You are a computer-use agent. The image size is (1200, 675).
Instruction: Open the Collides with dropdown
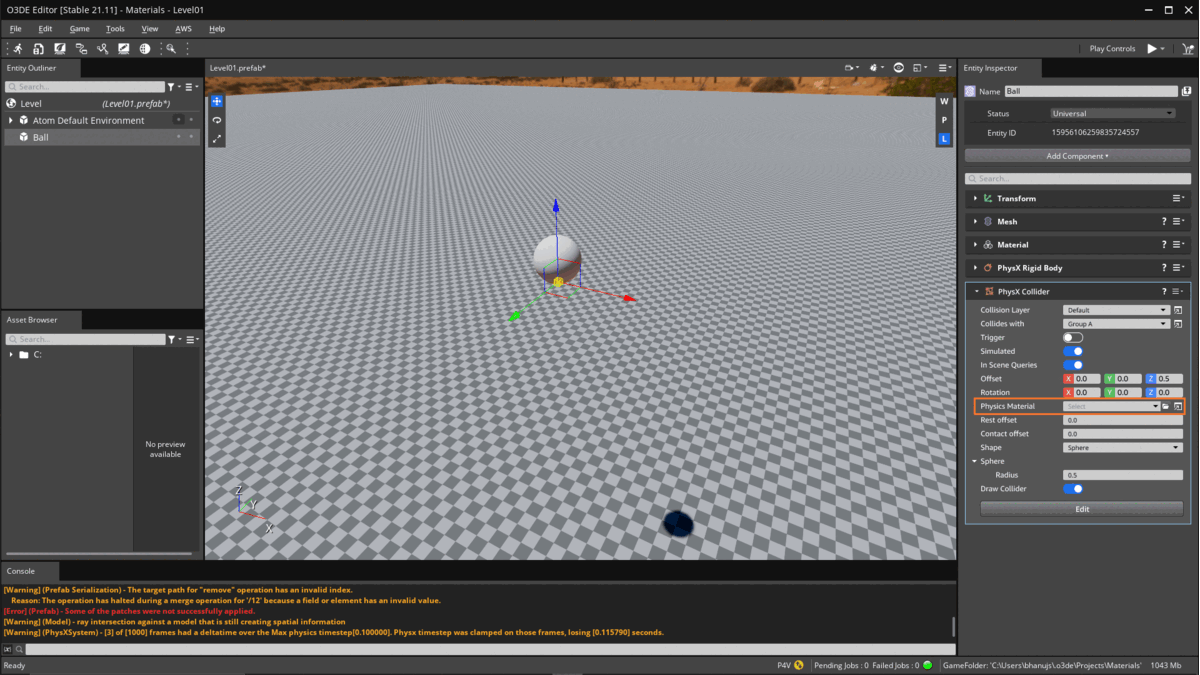(x=1116, y=324)
